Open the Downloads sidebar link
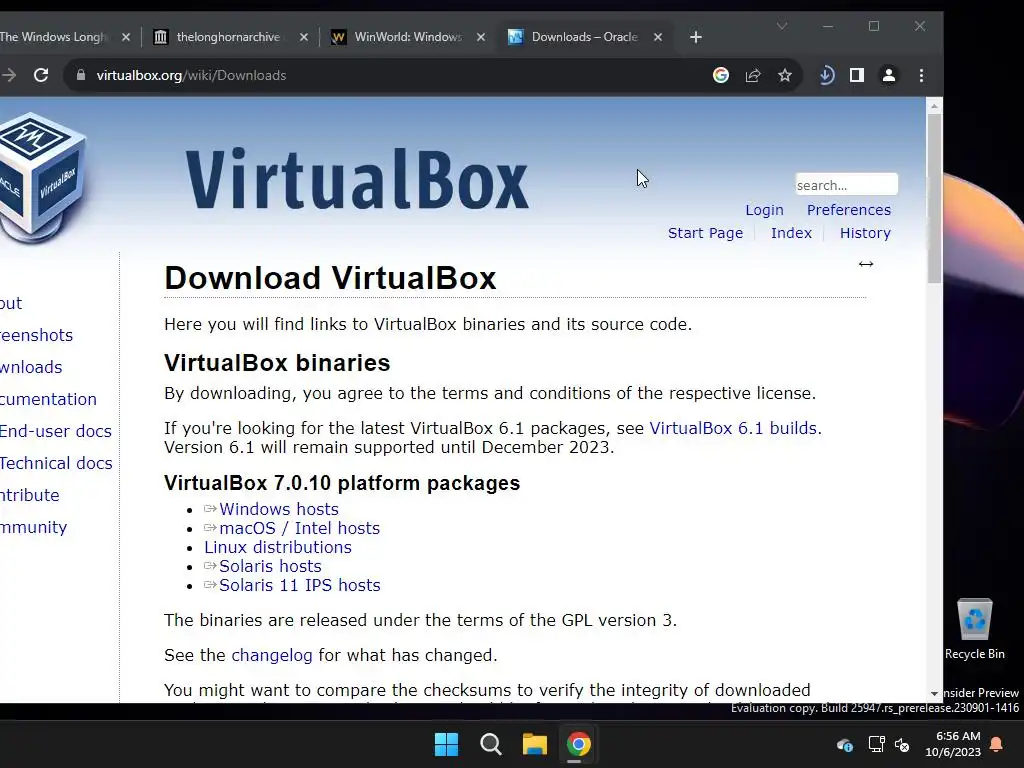This screenshot has width=1024, height=768. click(31, 367)
